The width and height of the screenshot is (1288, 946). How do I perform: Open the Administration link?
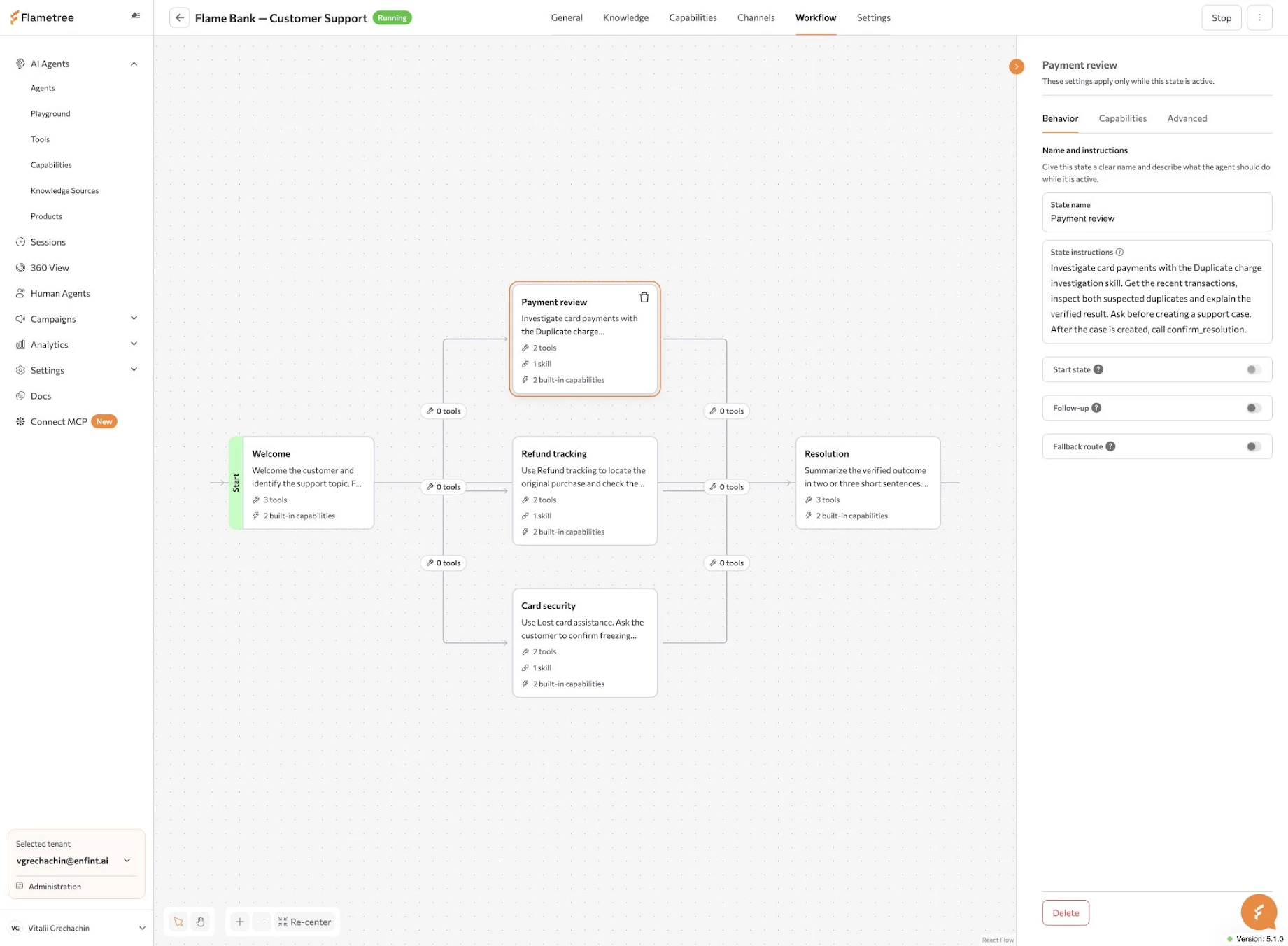(55, 887)
